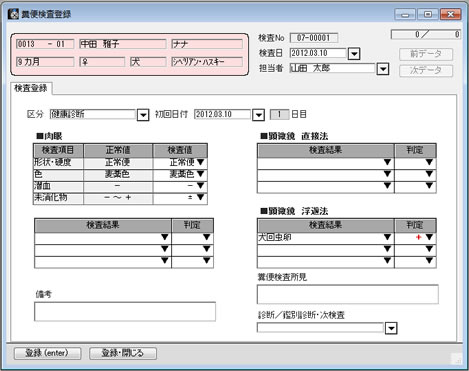This screenshot has width=469, height=371.
Task: Open 形状・硬度 検査値 dropdown arrow
Action: tap(201, 162)
